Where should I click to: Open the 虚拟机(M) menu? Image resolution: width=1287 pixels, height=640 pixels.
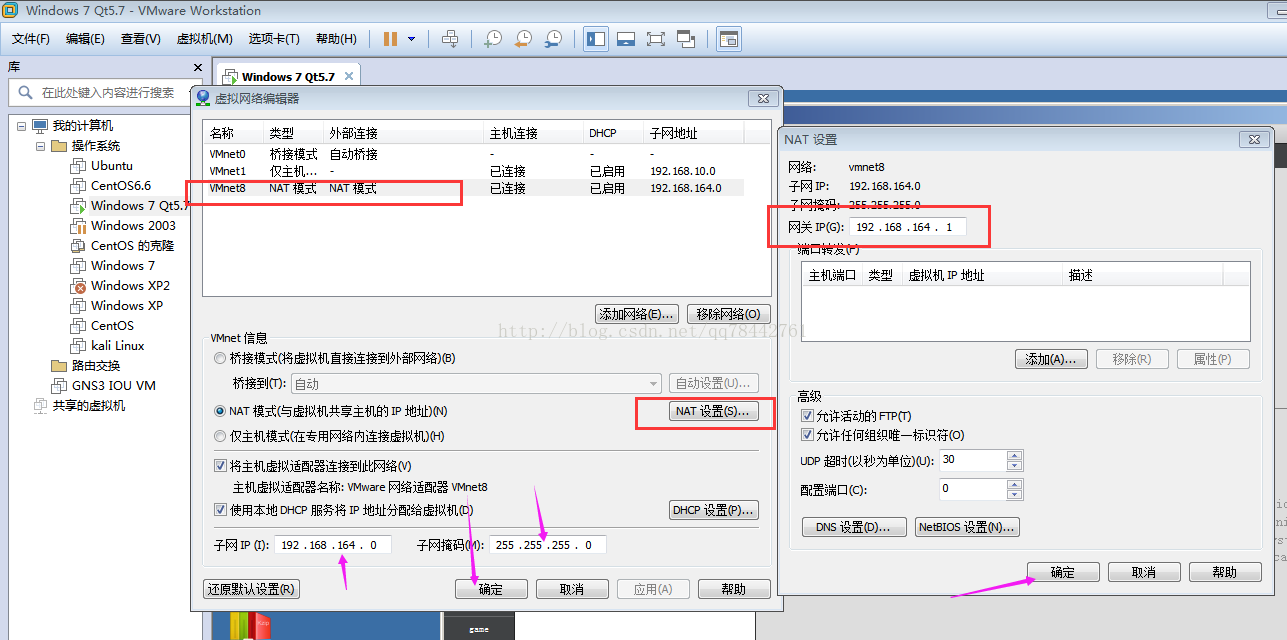pyautogui.click(x=204, y=39)
